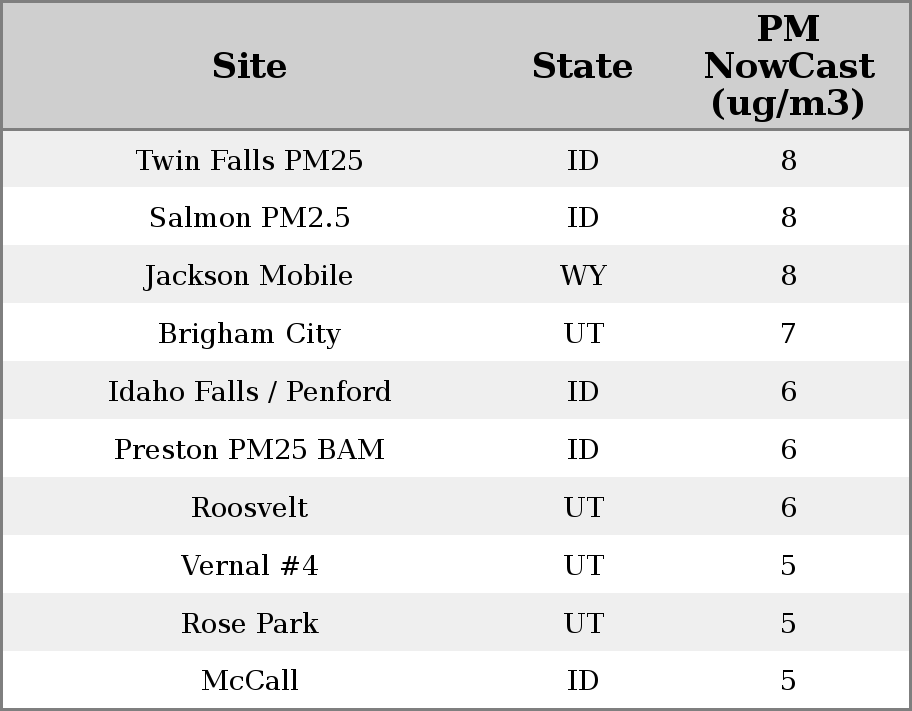Click the UT state cell for Roosvelt
912x711 pixels.
583,508
